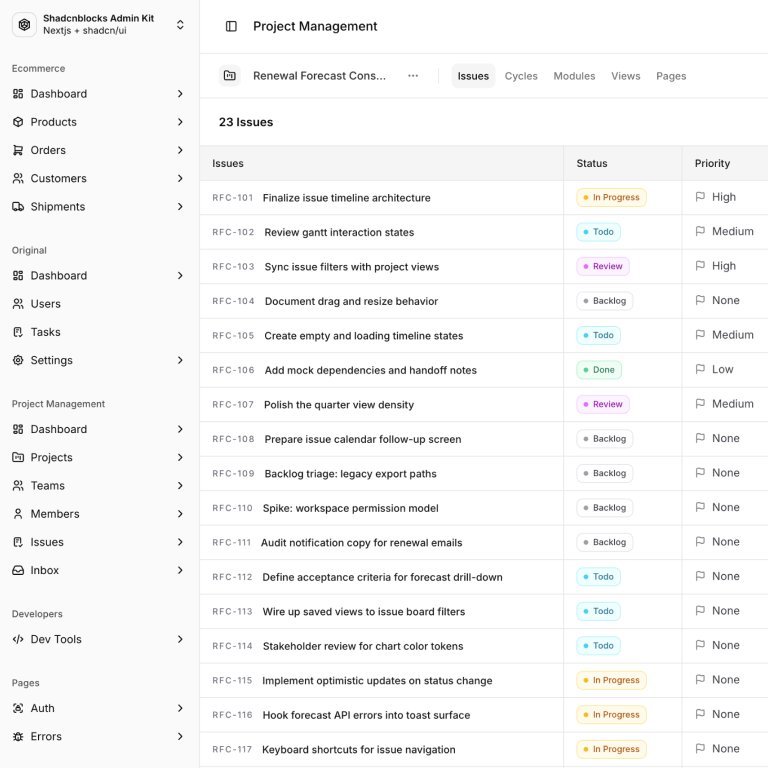Screen dimensions: 768x768
Task: Click the priority flag icon for RFC-101
Action: pos(700,197)
